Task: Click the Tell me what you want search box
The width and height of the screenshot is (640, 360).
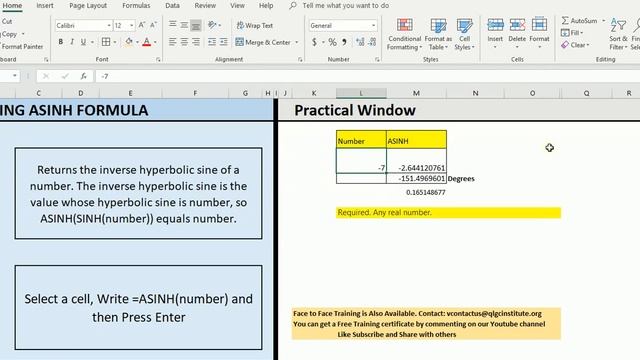Action: [345, 6]
